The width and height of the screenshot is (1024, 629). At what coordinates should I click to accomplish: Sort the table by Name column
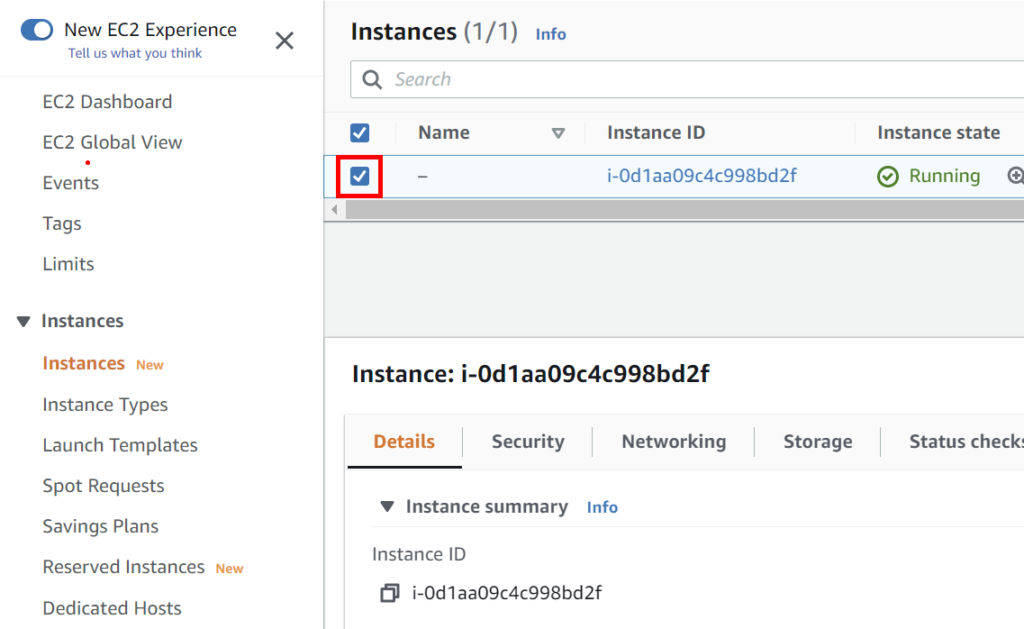pyautogui.click(x=558, y=133)
